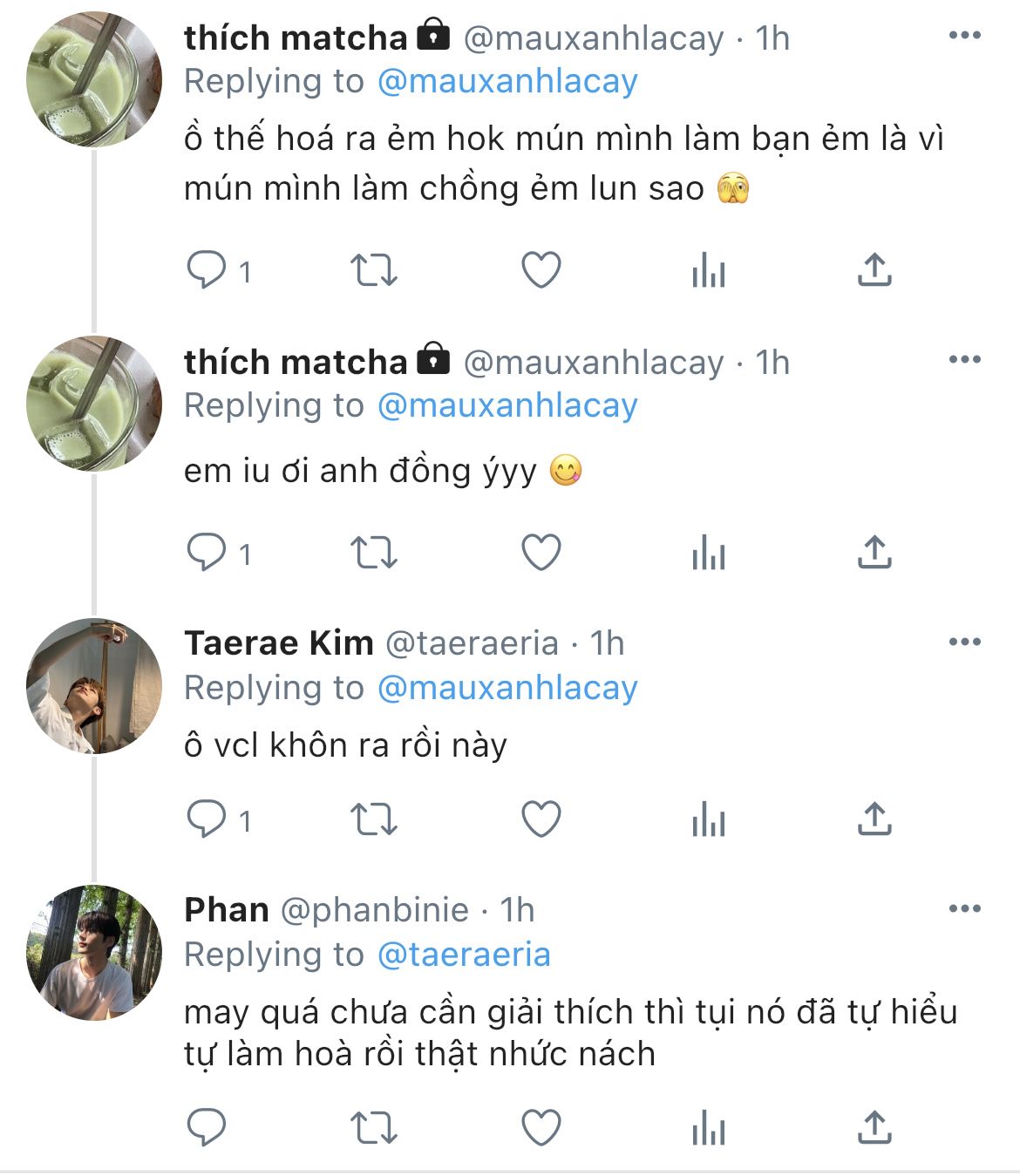The width and height of the screenshot is (1020, 1176).
Task: Open Phan's profile avatar
Action: 94,952
